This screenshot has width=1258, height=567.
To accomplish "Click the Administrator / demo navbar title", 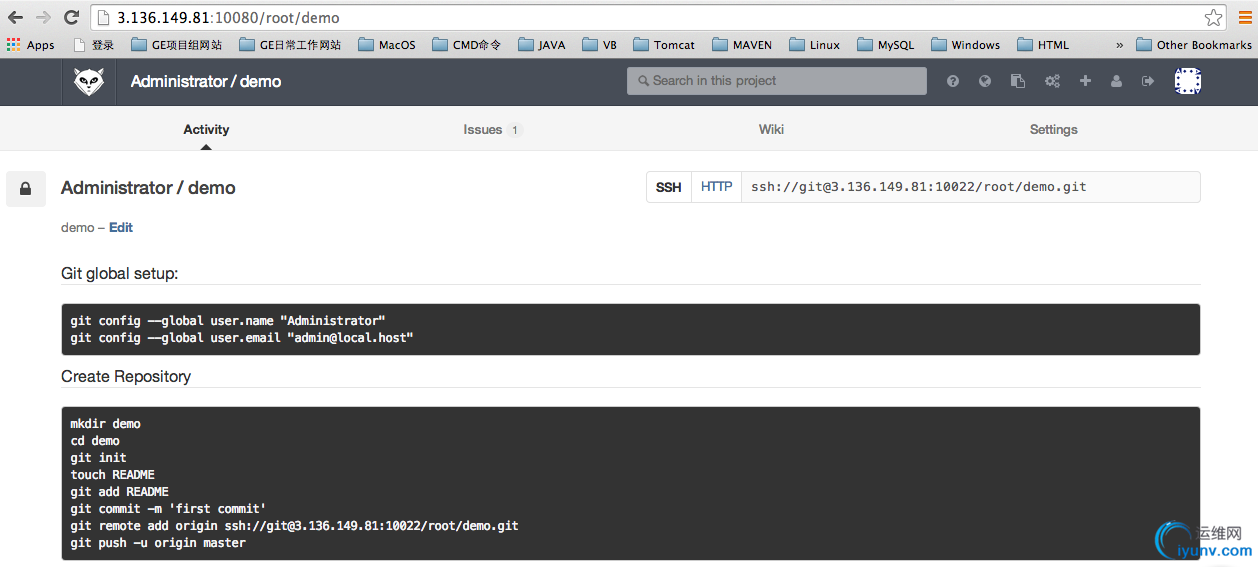I will click(206, 81).
